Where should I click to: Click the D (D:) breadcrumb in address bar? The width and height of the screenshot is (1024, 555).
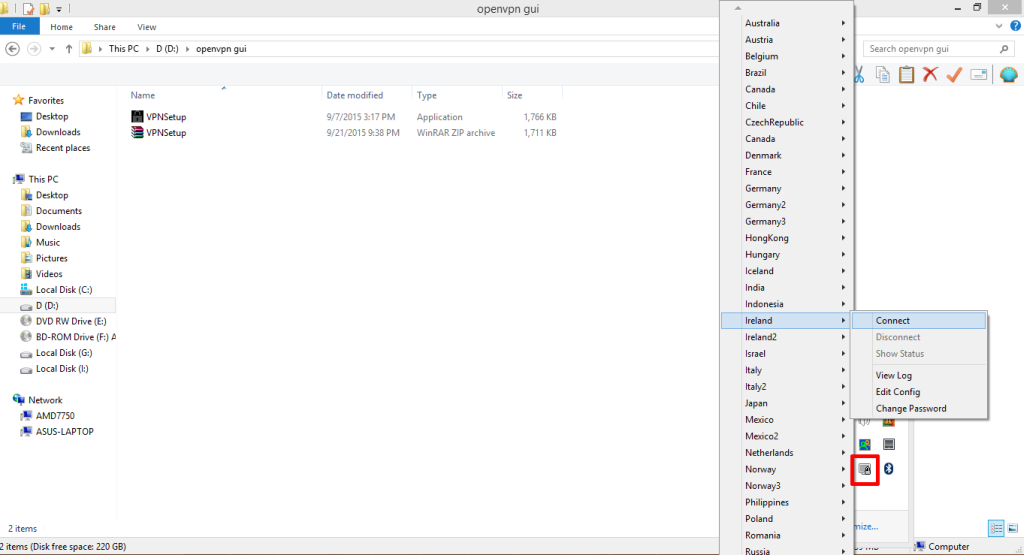point(167,49)
